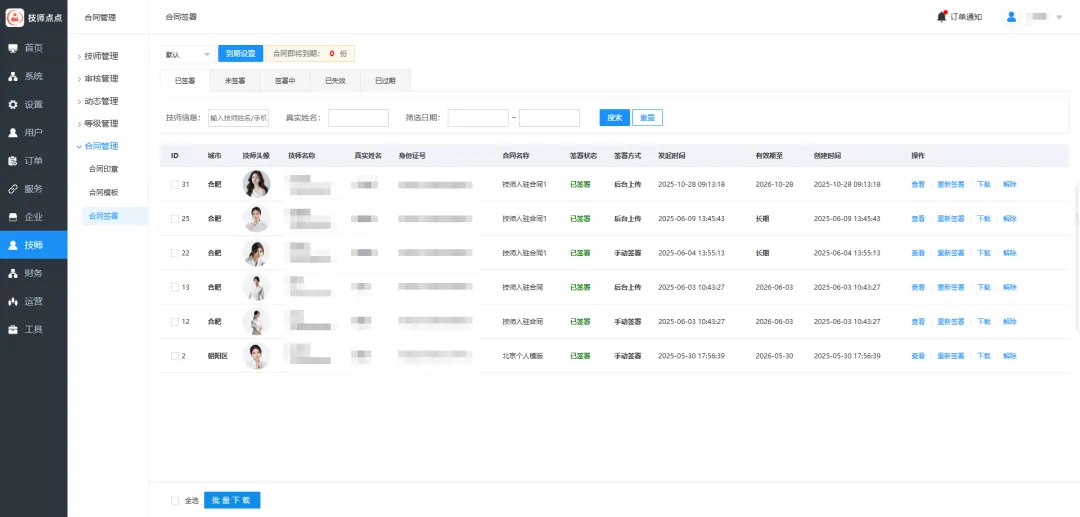This screenshot has height=517, width=1080.
Task: Click the blue 搜索 button
Action: (x=614, y=118)
